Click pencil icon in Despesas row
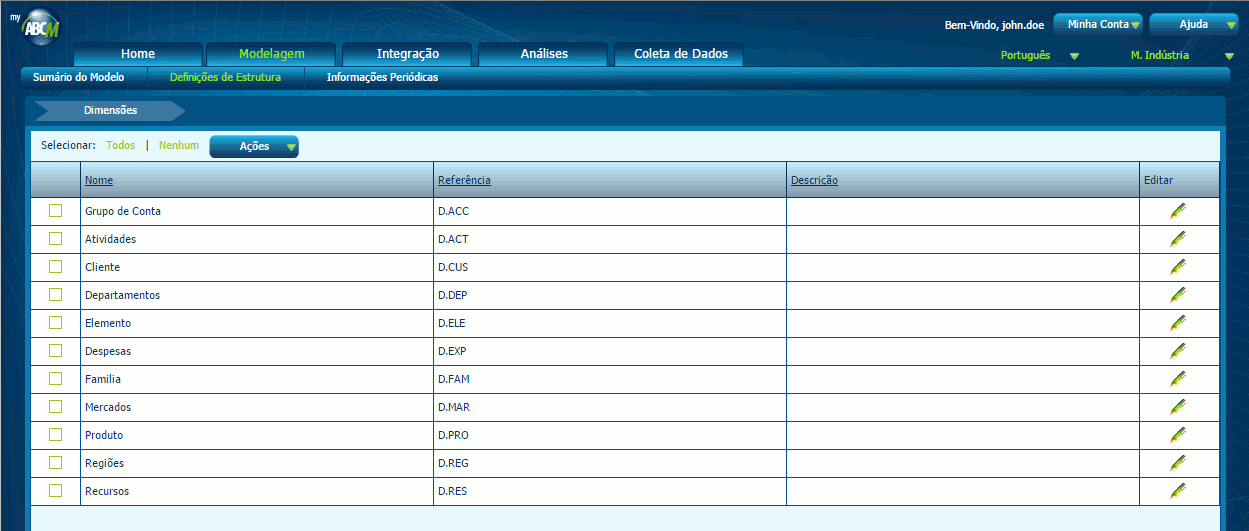 (x=1178, y=351)
